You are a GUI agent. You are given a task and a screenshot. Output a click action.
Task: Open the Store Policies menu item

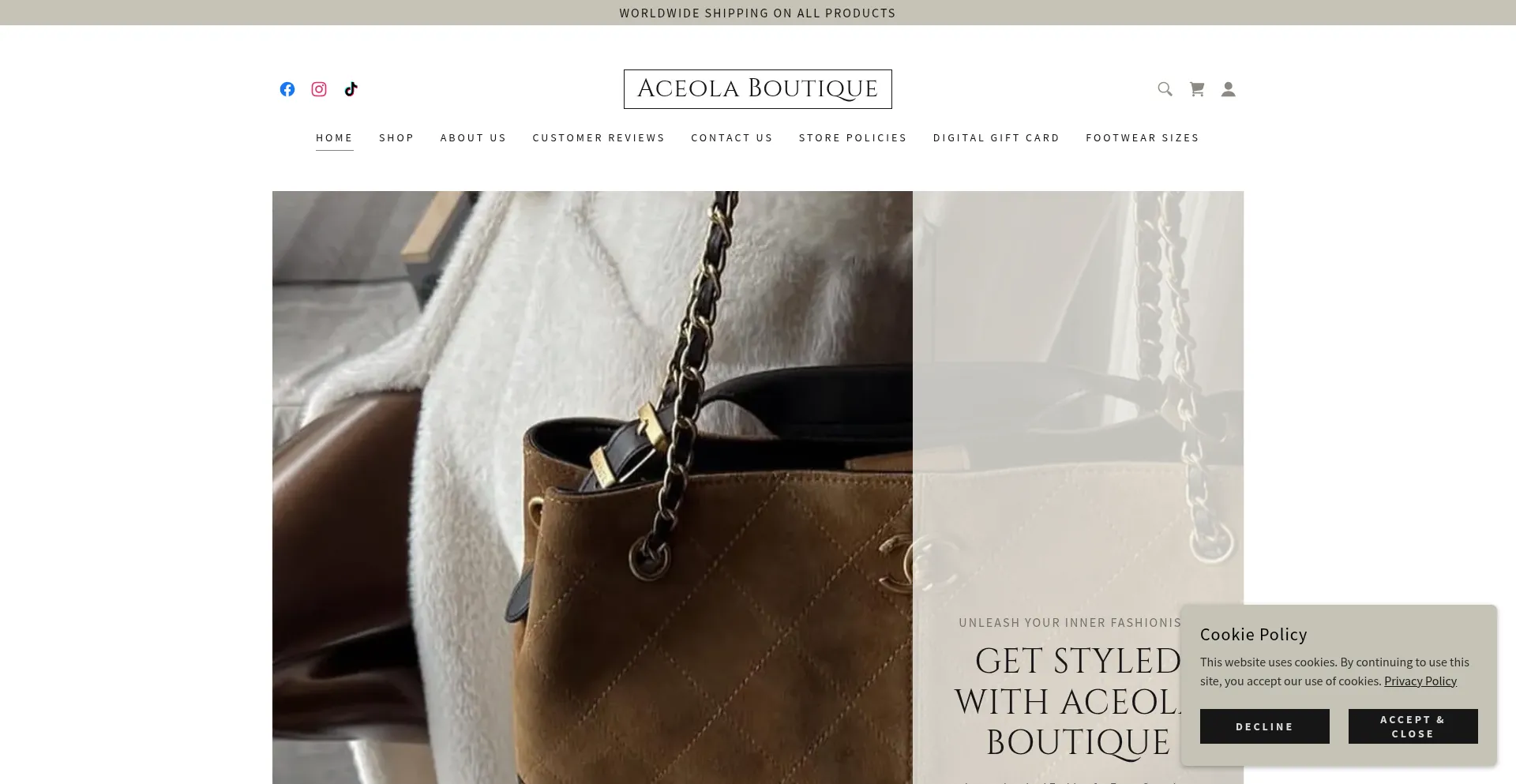coord(853,137)
